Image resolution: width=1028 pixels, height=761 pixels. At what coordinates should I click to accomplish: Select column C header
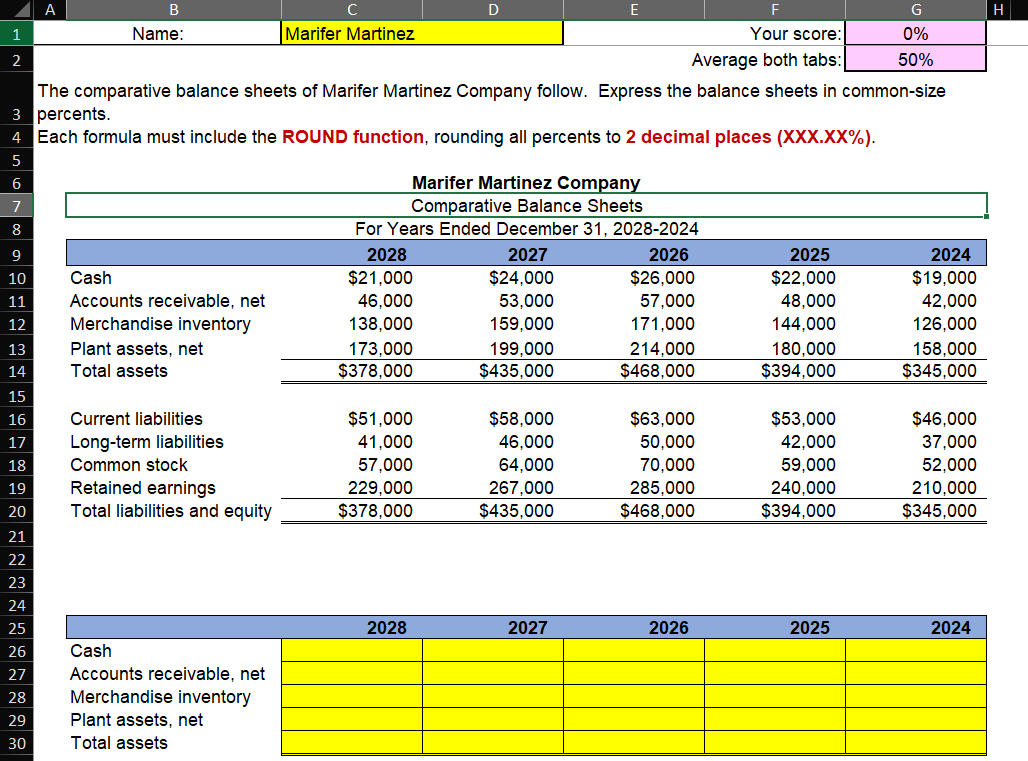click(351, 10)
